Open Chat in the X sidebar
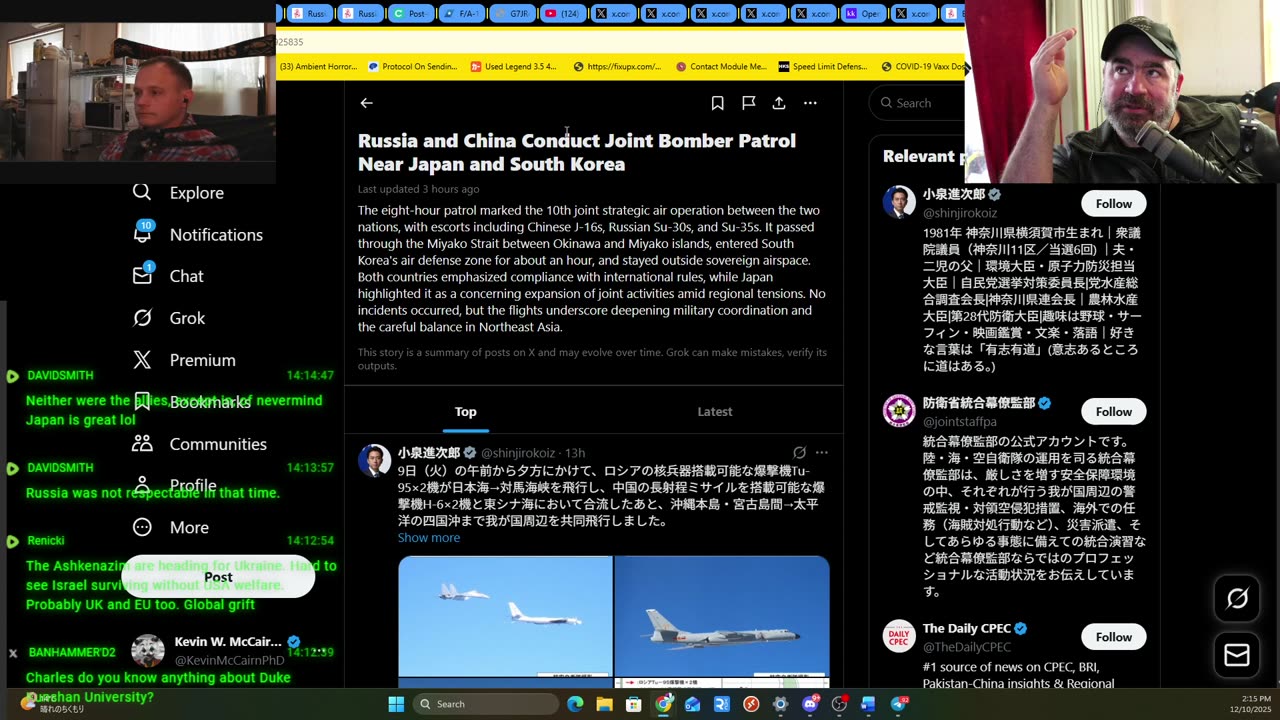 (x=169, y=276)
